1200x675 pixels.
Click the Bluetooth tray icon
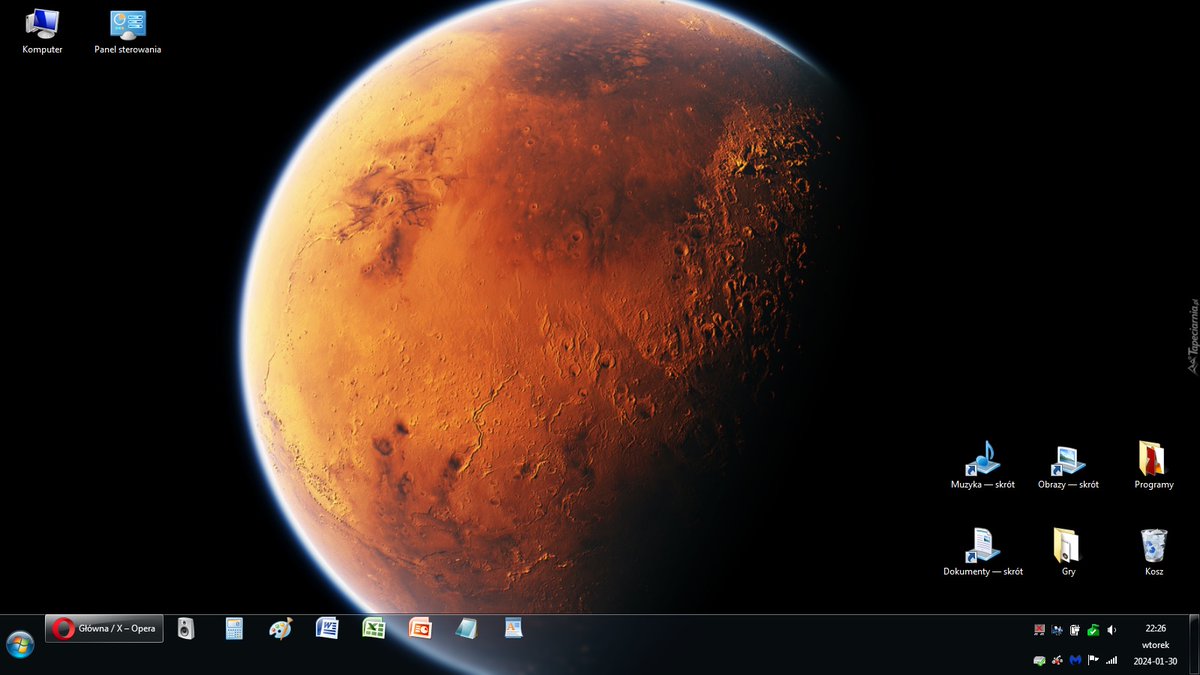1057,630
